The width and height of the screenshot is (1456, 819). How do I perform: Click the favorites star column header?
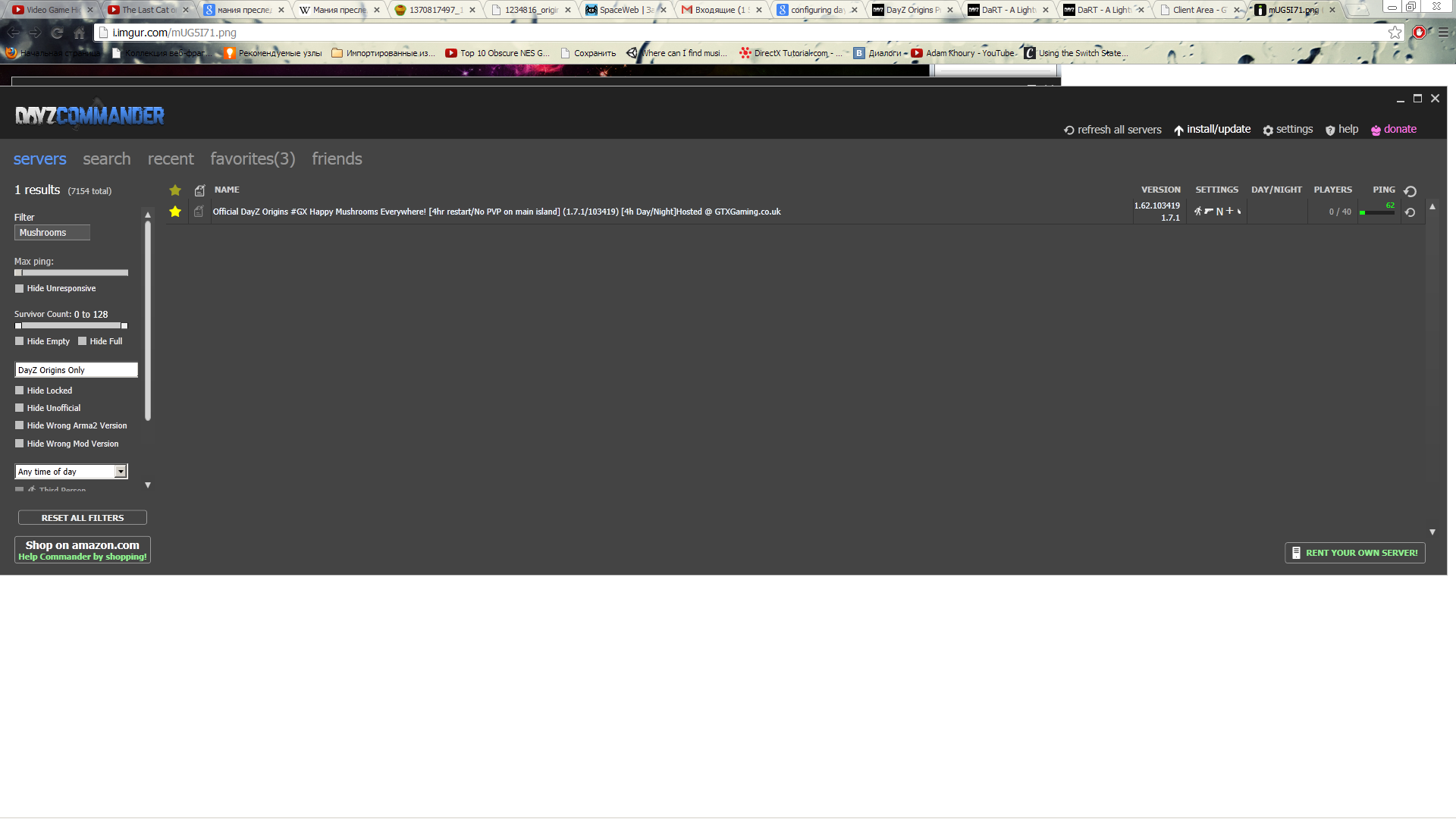175,190
